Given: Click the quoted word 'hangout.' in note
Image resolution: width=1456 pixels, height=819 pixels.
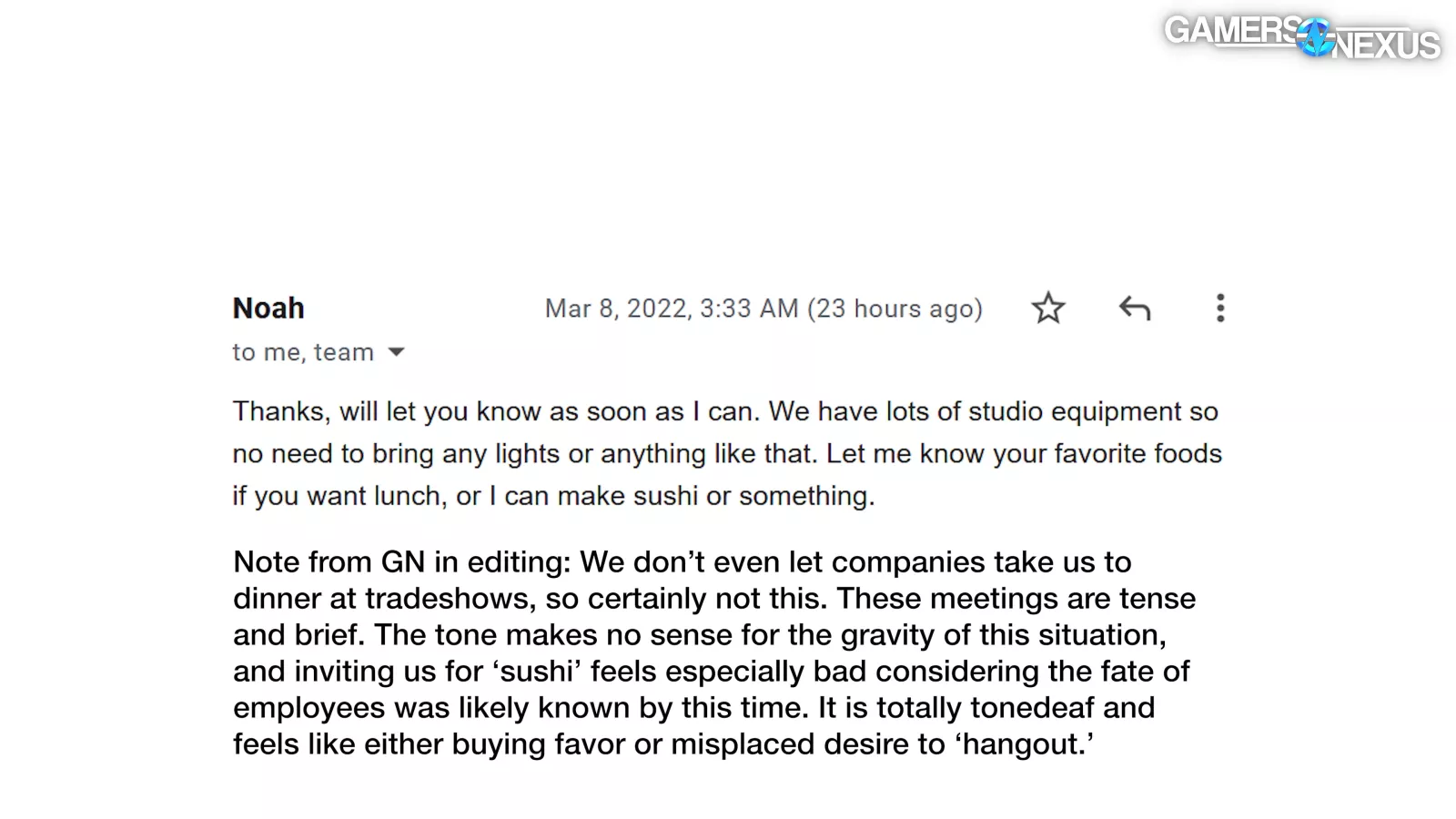Looking at the screenshot, I should pyautogui.click(x=1024, y=744).
